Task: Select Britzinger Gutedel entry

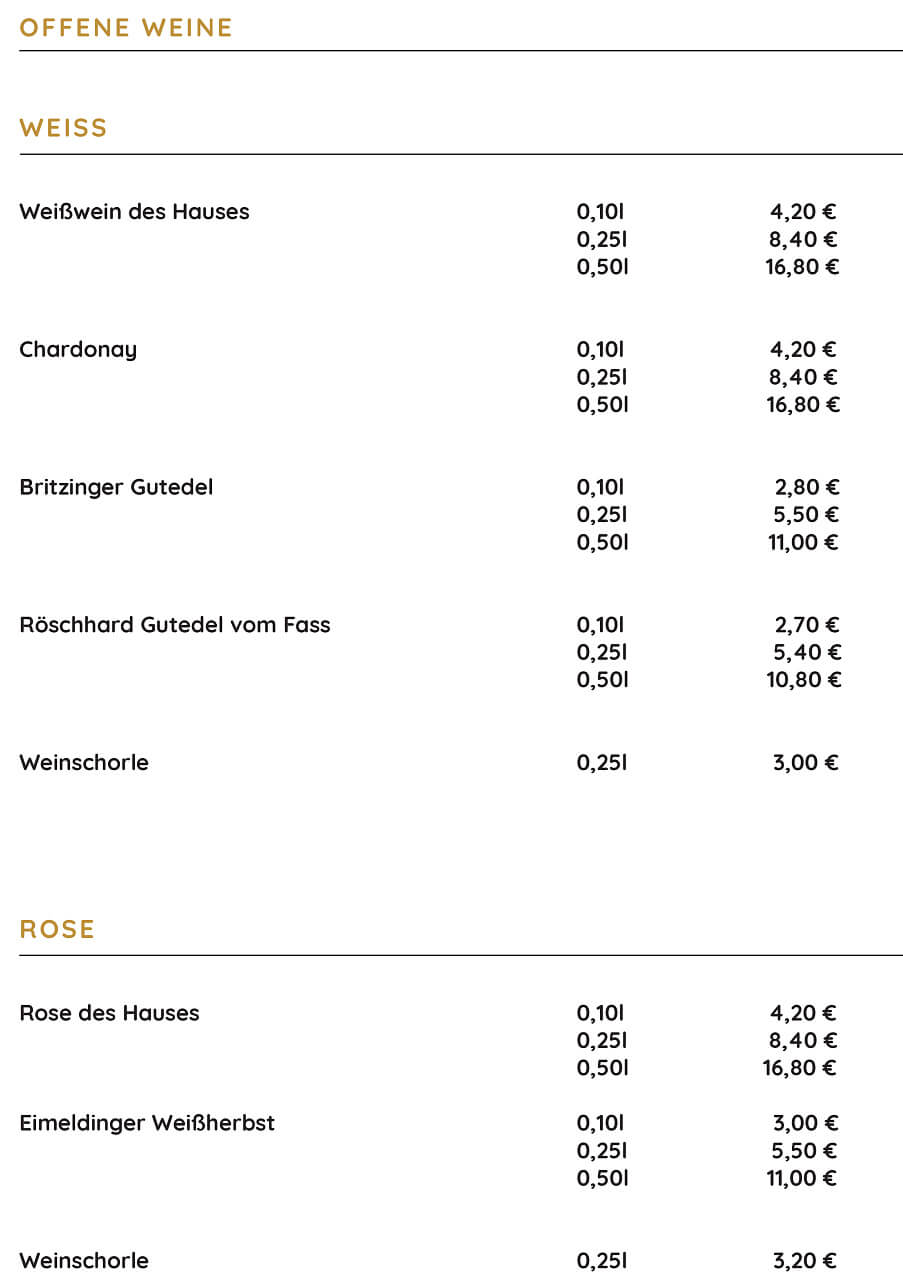Action: [x=116, y=488]
